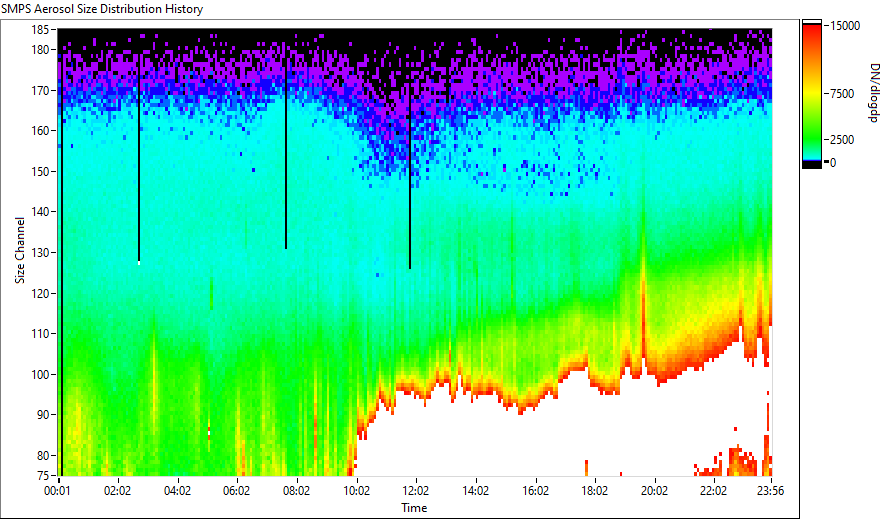Click the y-axis tick label 110
This screenshot has width=884, height=519.
41,334
